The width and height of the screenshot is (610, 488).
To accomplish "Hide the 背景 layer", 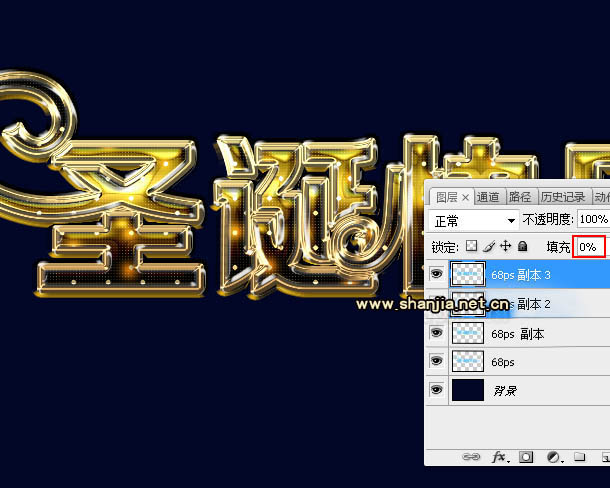I will (x=436, y=390).
